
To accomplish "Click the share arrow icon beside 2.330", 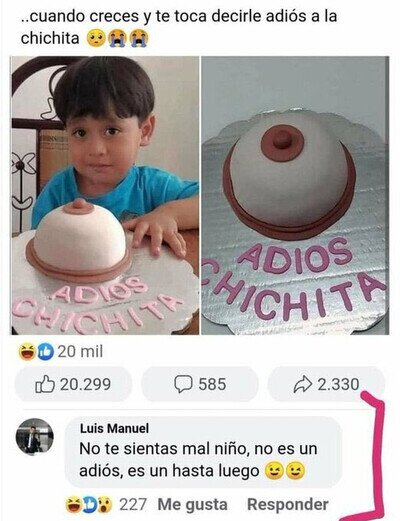I will (x=303, y=384).
